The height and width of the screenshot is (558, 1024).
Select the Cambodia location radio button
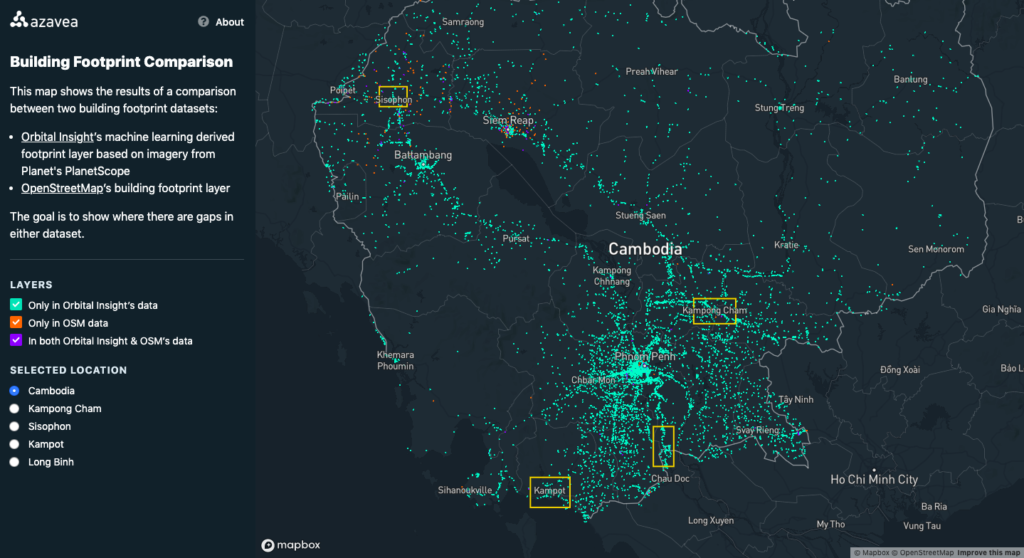click(x=14, y=391)
